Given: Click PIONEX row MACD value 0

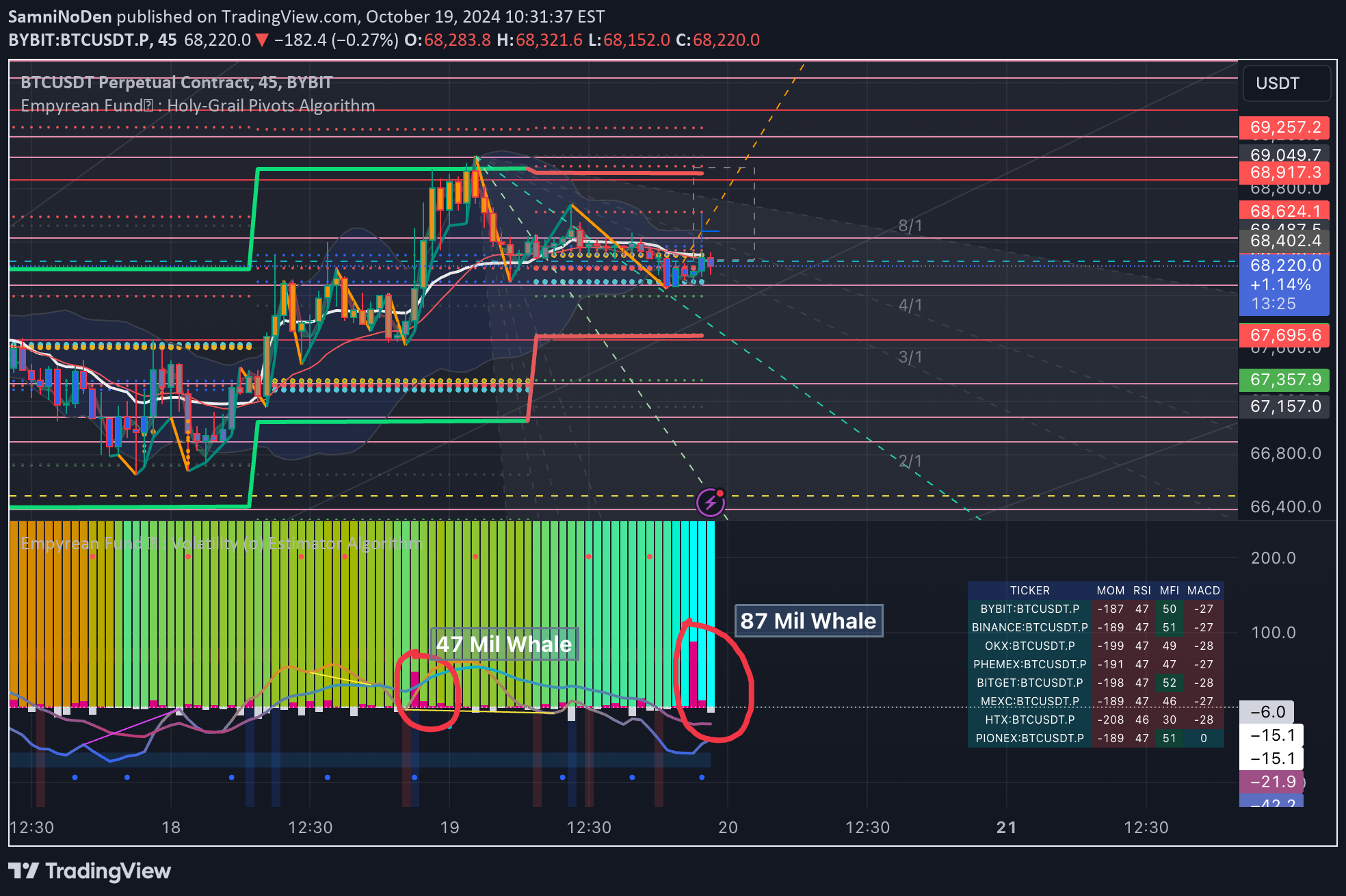Looking at the screenshot, I should coord(1204,738).
